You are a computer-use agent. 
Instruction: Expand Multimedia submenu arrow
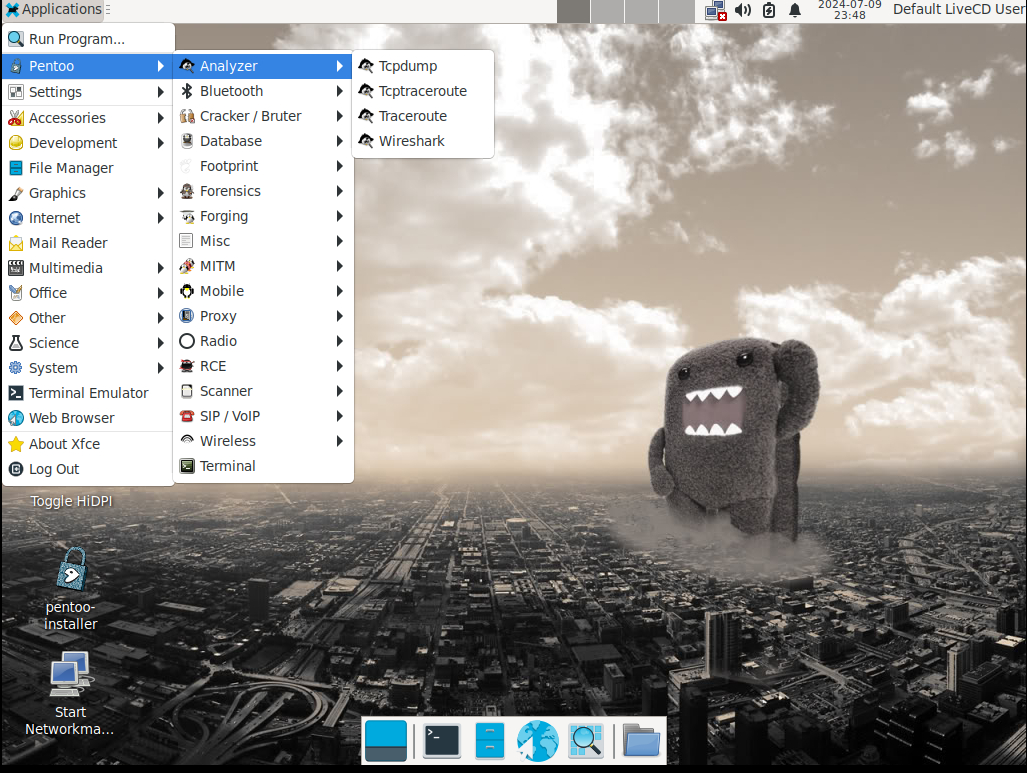tap(160, 268)
